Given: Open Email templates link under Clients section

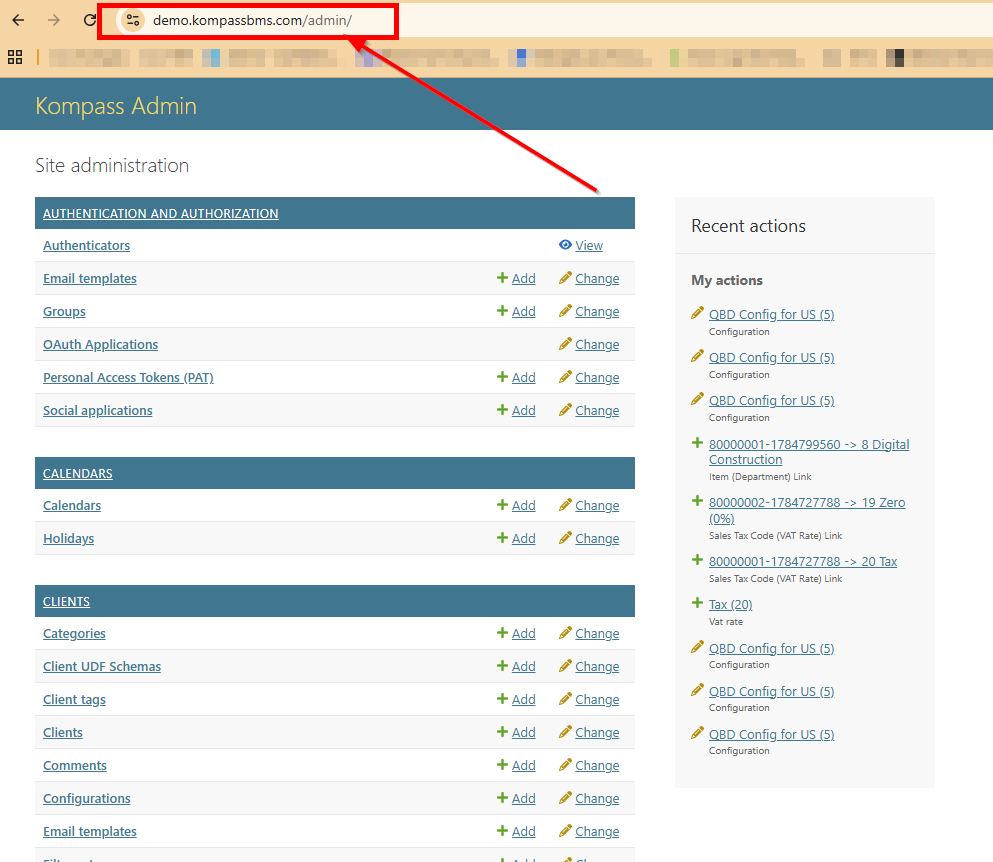Looking at the screenshot, I should (90, 831).
